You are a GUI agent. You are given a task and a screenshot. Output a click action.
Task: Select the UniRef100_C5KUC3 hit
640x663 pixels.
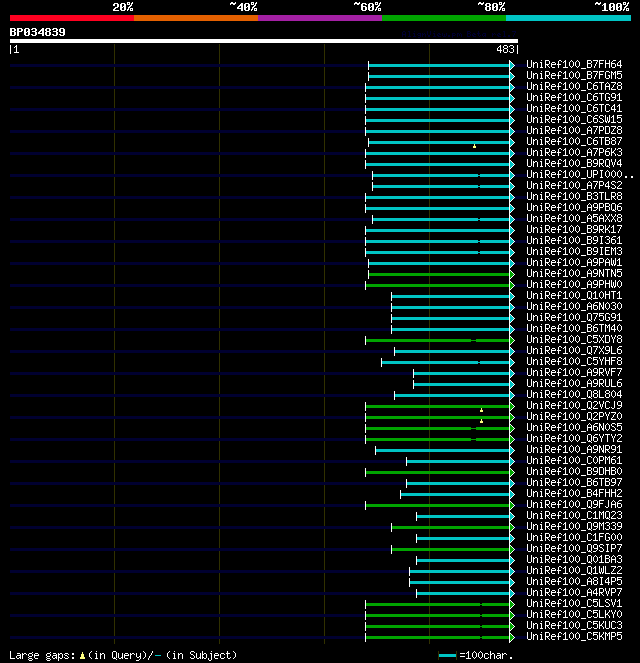574,625
